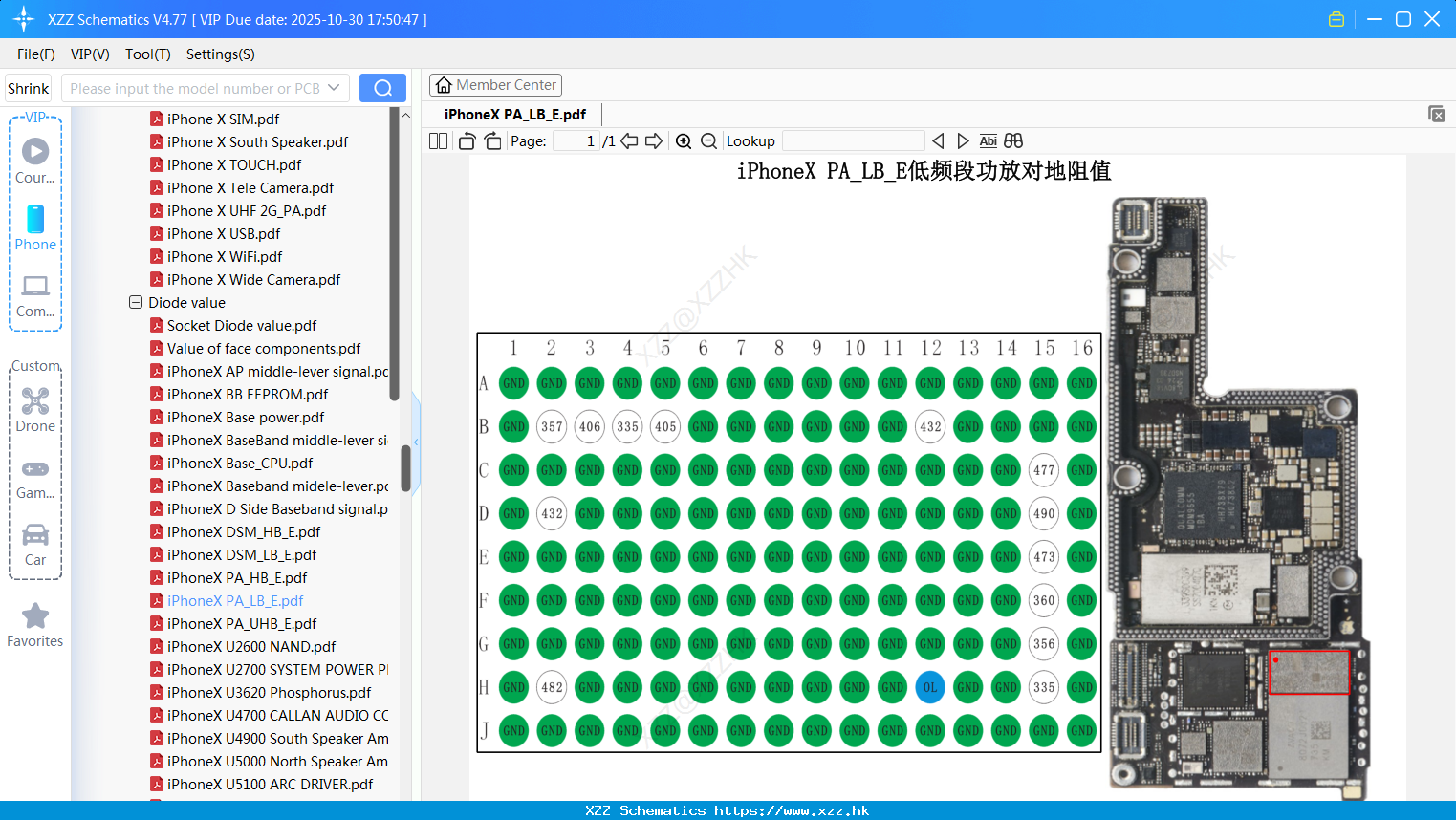
Task: Open the Drone category
Action: (35, 400)
